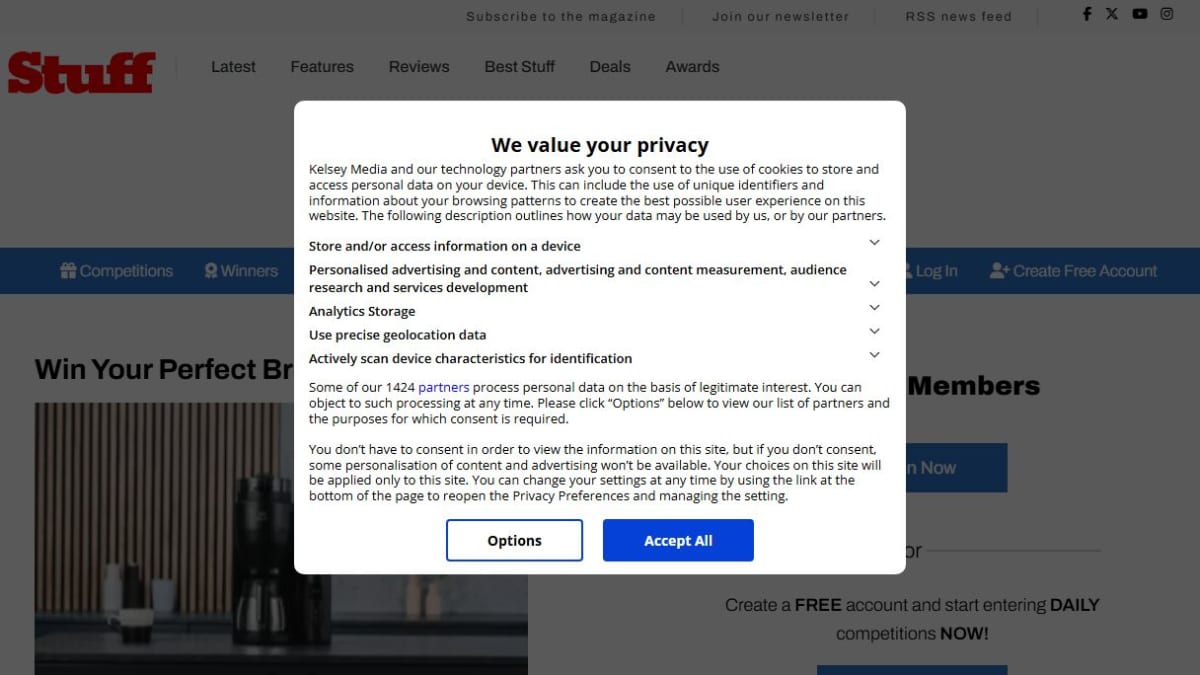1200x675 pixels.
Task: Click the Options button
Action: click(x=514, y=540)
